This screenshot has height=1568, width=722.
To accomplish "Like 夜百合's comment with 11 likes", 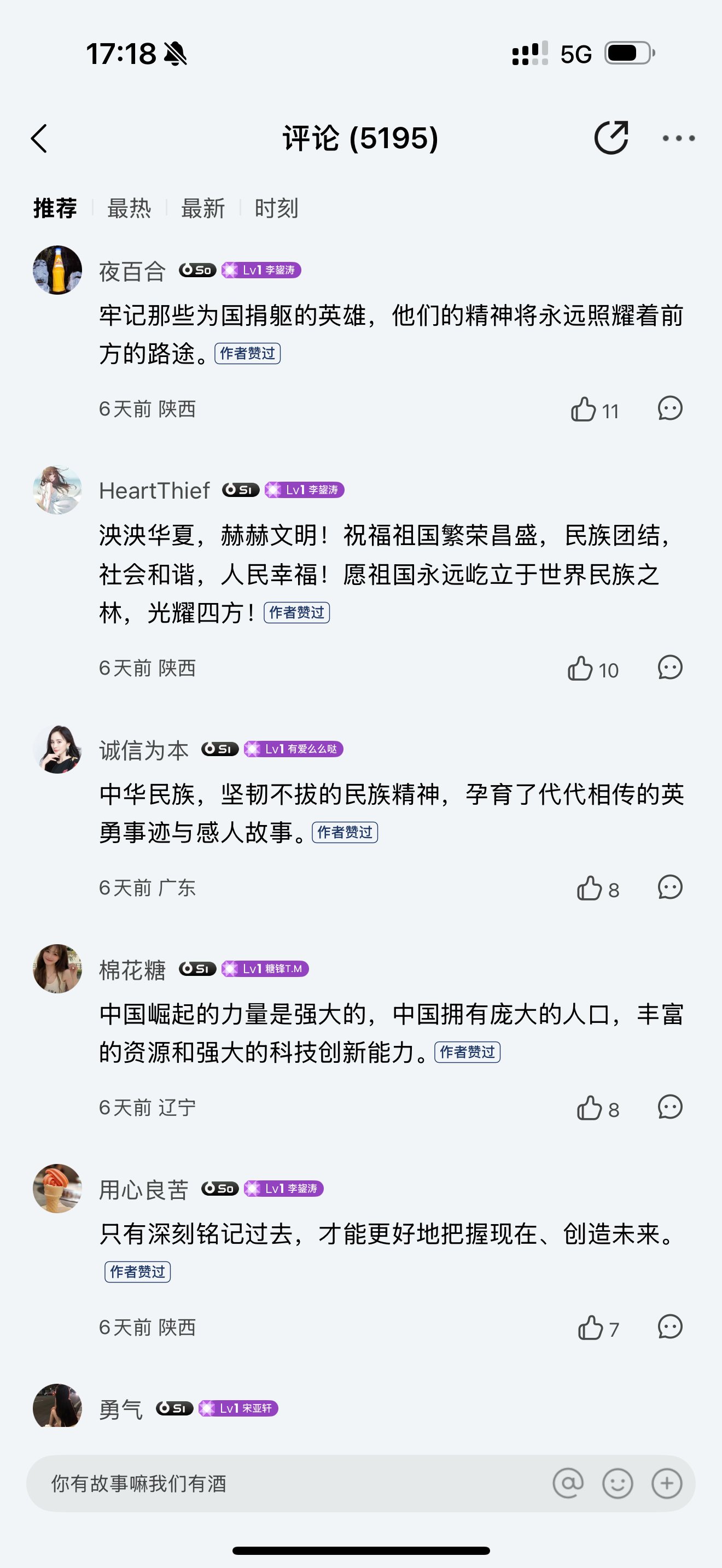I will [584, 409].
